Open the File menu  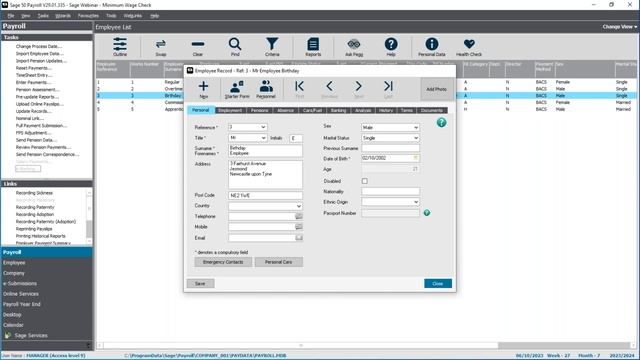point(11,16)
